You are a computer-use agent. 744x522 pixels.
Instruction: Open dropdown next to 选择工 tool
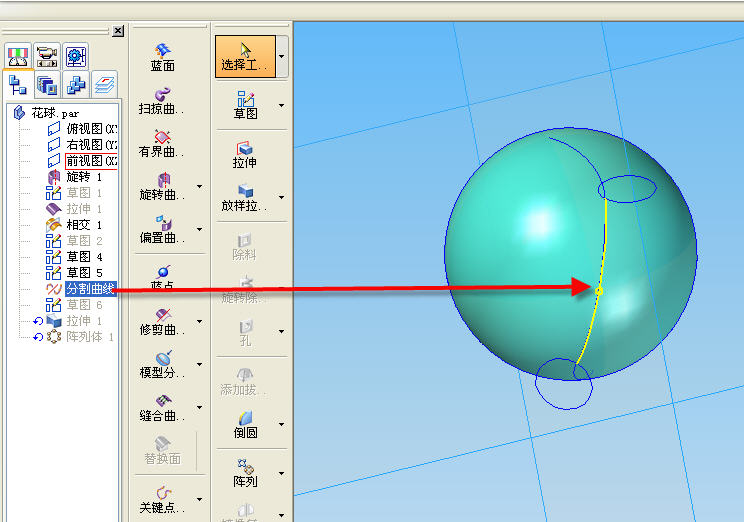tap(282, 56)
